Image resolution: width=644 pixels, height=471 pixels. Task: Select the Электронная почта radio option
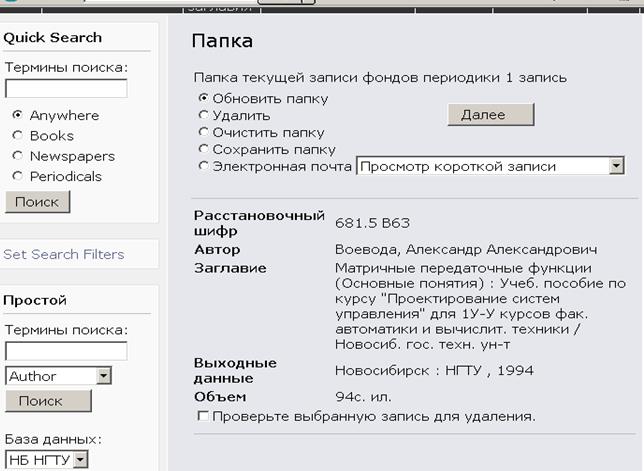[204, 166]
